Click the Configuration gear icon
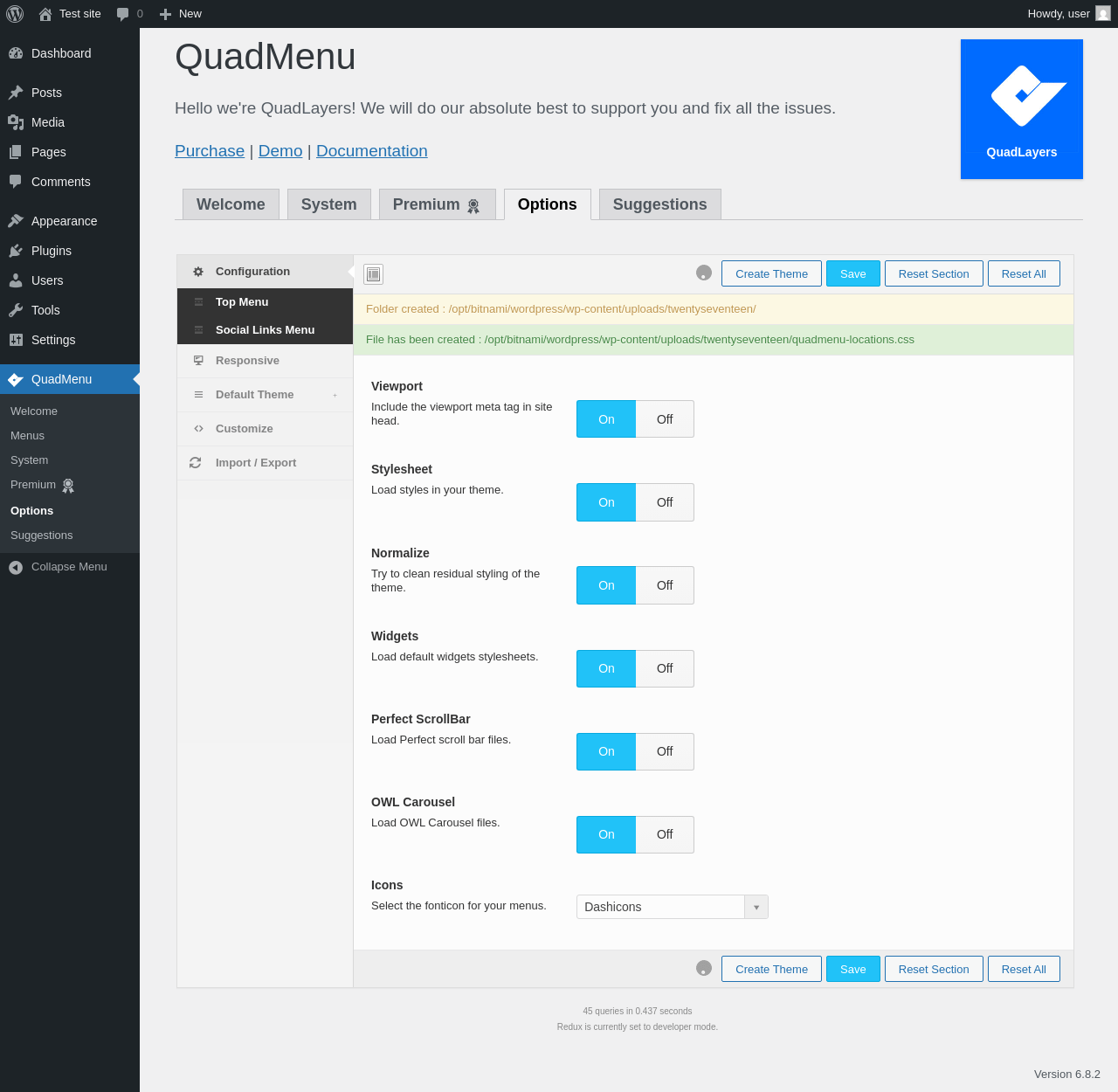Viewport: 1118px width, 1092px height. coord(198,272)
